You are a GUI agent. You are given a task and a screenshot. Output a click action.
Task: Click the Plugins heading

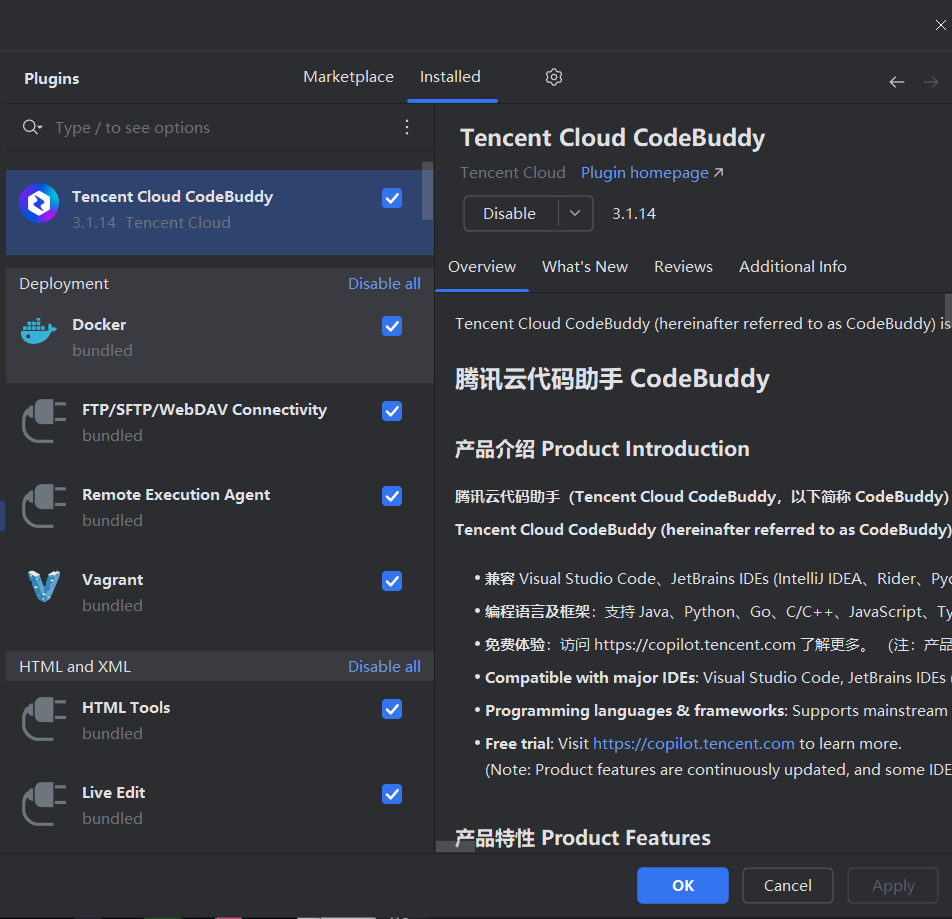click(52, 79)
